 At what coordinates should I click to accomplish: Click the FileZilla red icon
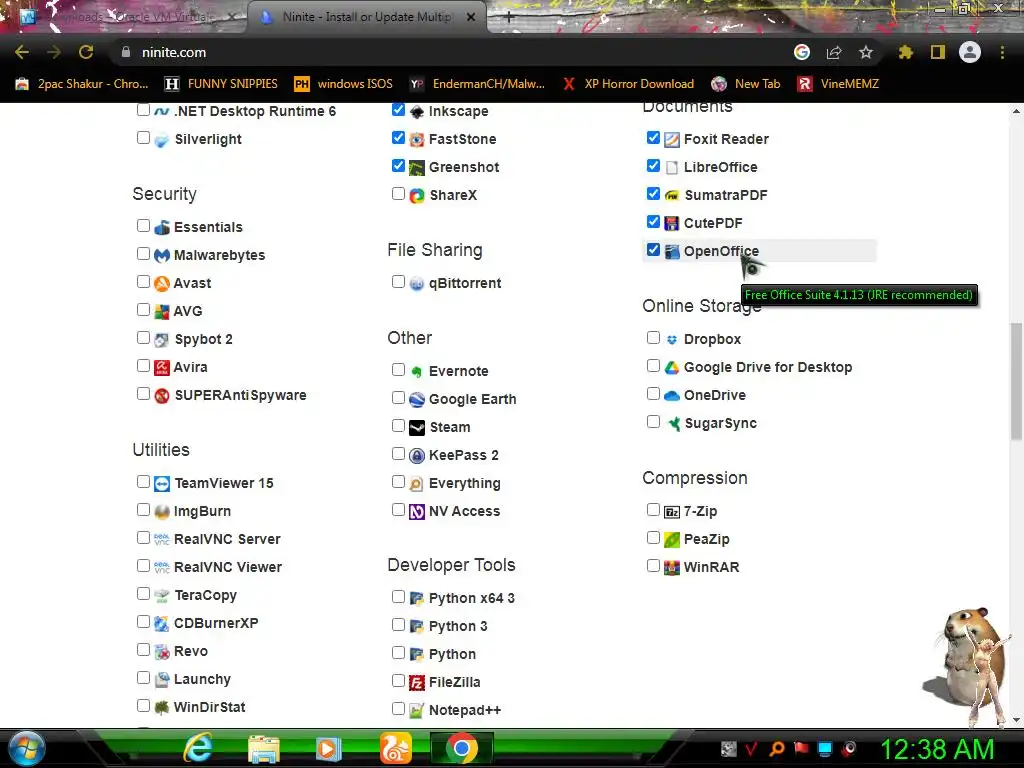[x=417, y=683]
